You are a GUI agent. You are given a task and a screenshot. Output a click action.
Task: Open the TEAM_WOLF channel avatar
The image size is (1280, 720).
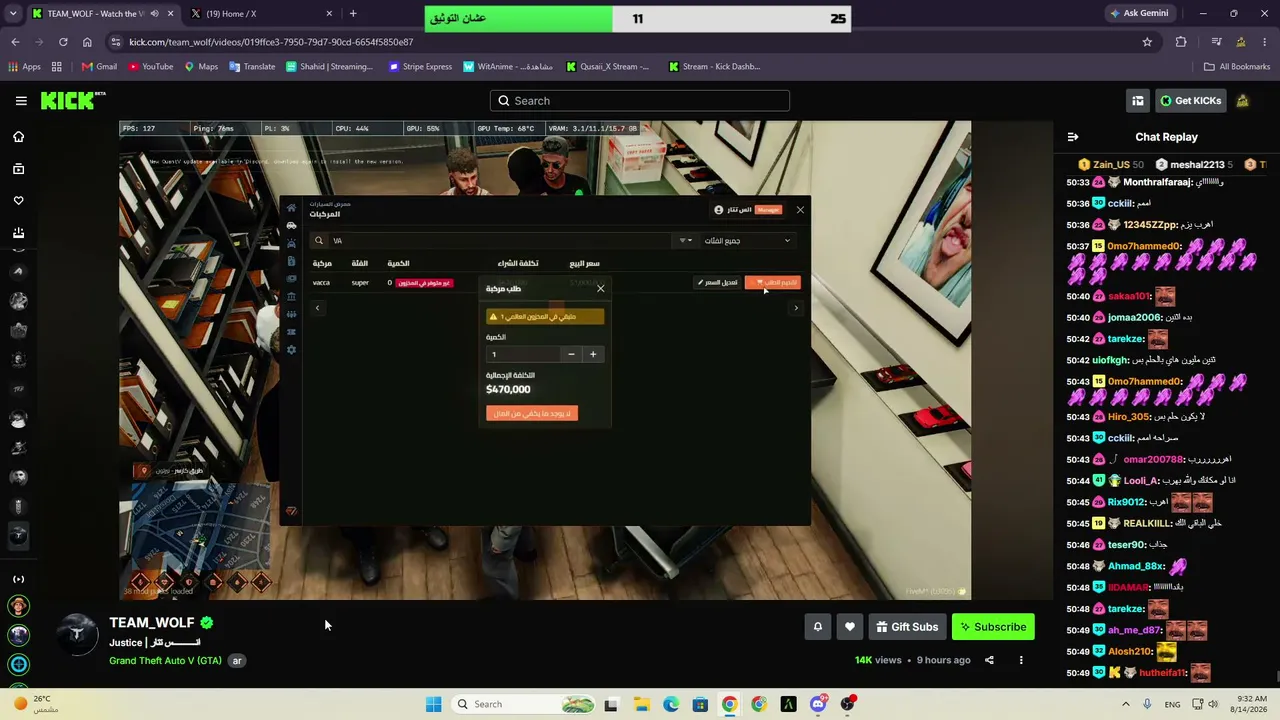(x=77, y=635)
